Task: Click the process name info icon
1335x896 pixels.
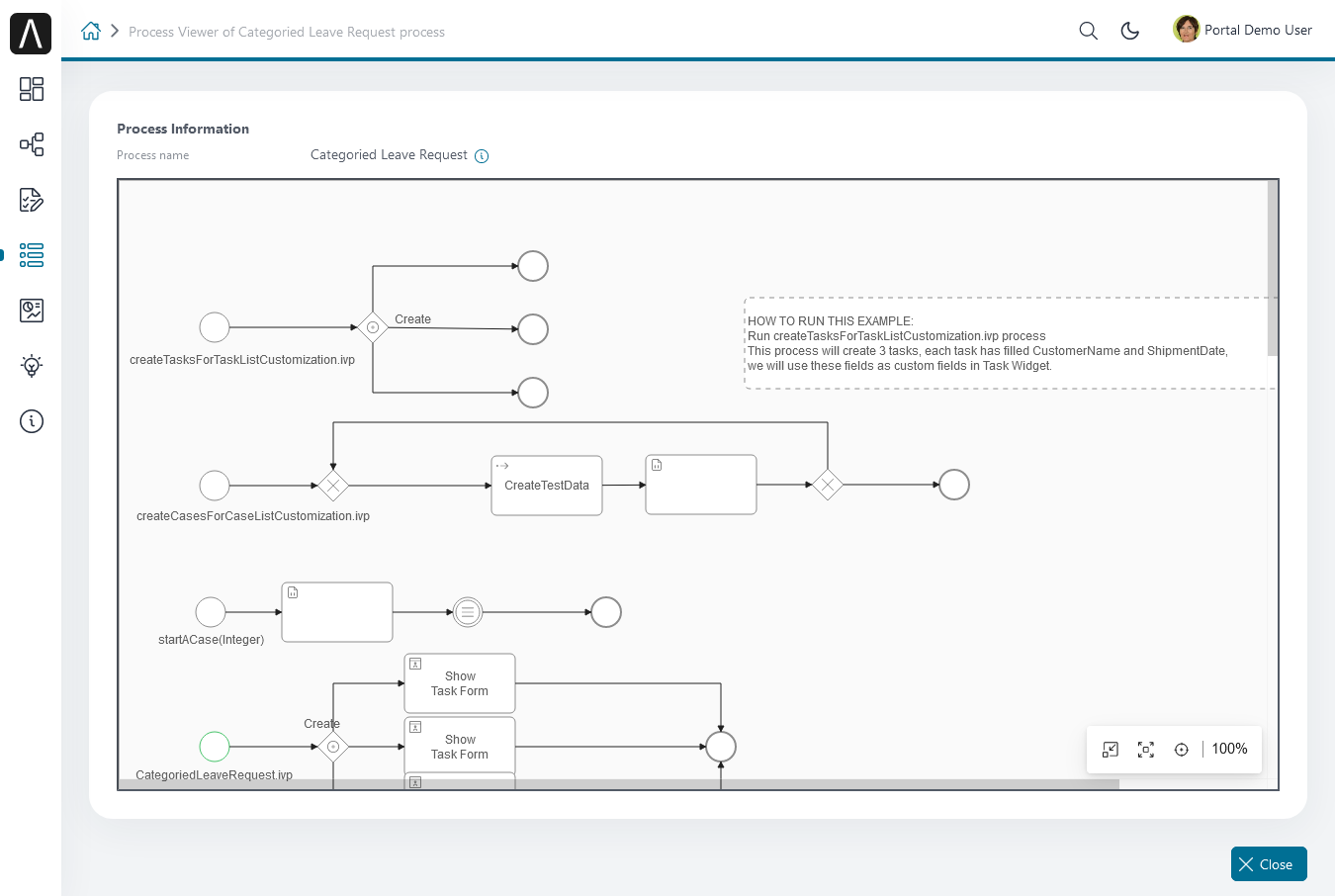Action: (482, 156)
